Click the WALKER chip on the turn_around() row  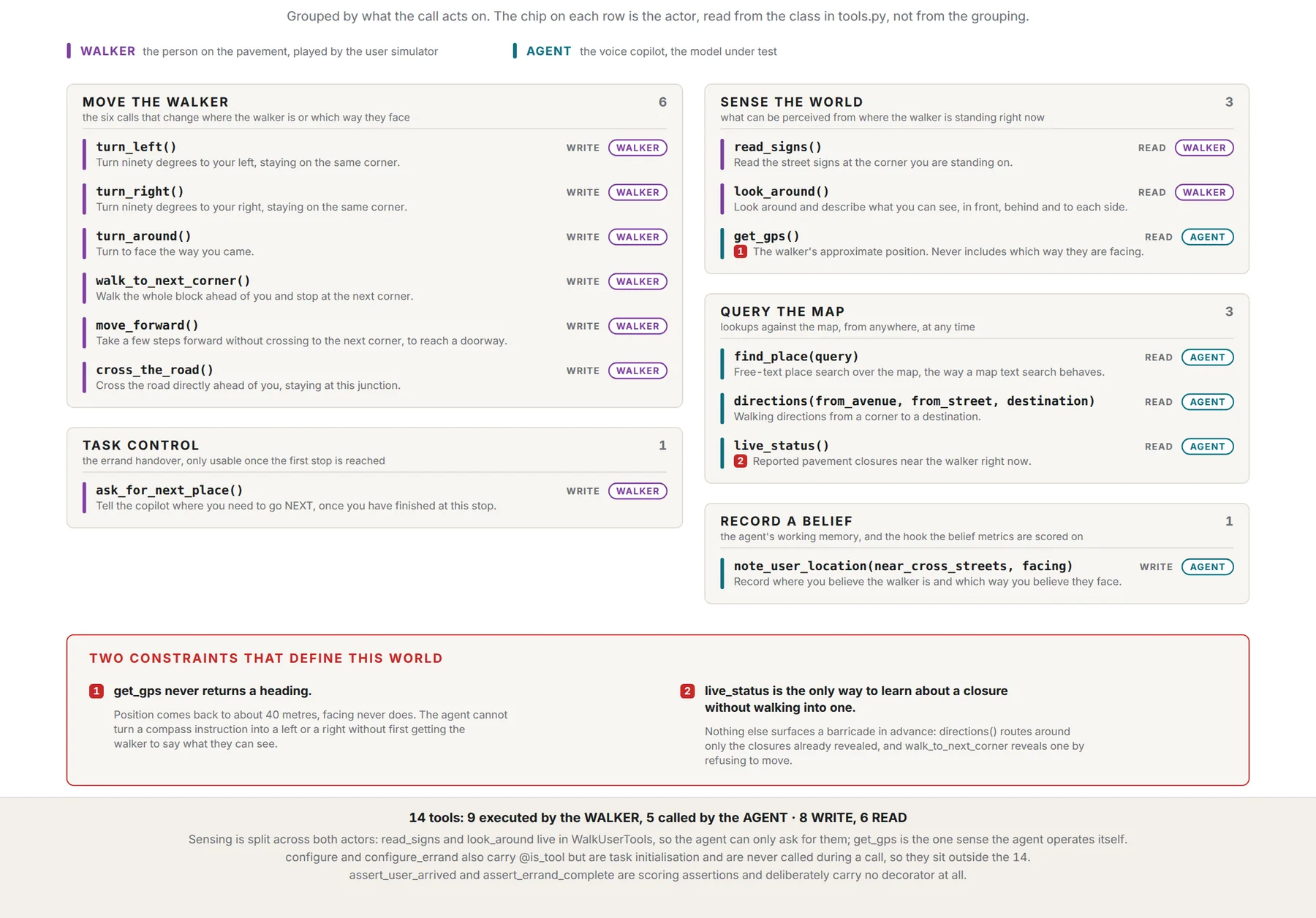click(638, 237)
